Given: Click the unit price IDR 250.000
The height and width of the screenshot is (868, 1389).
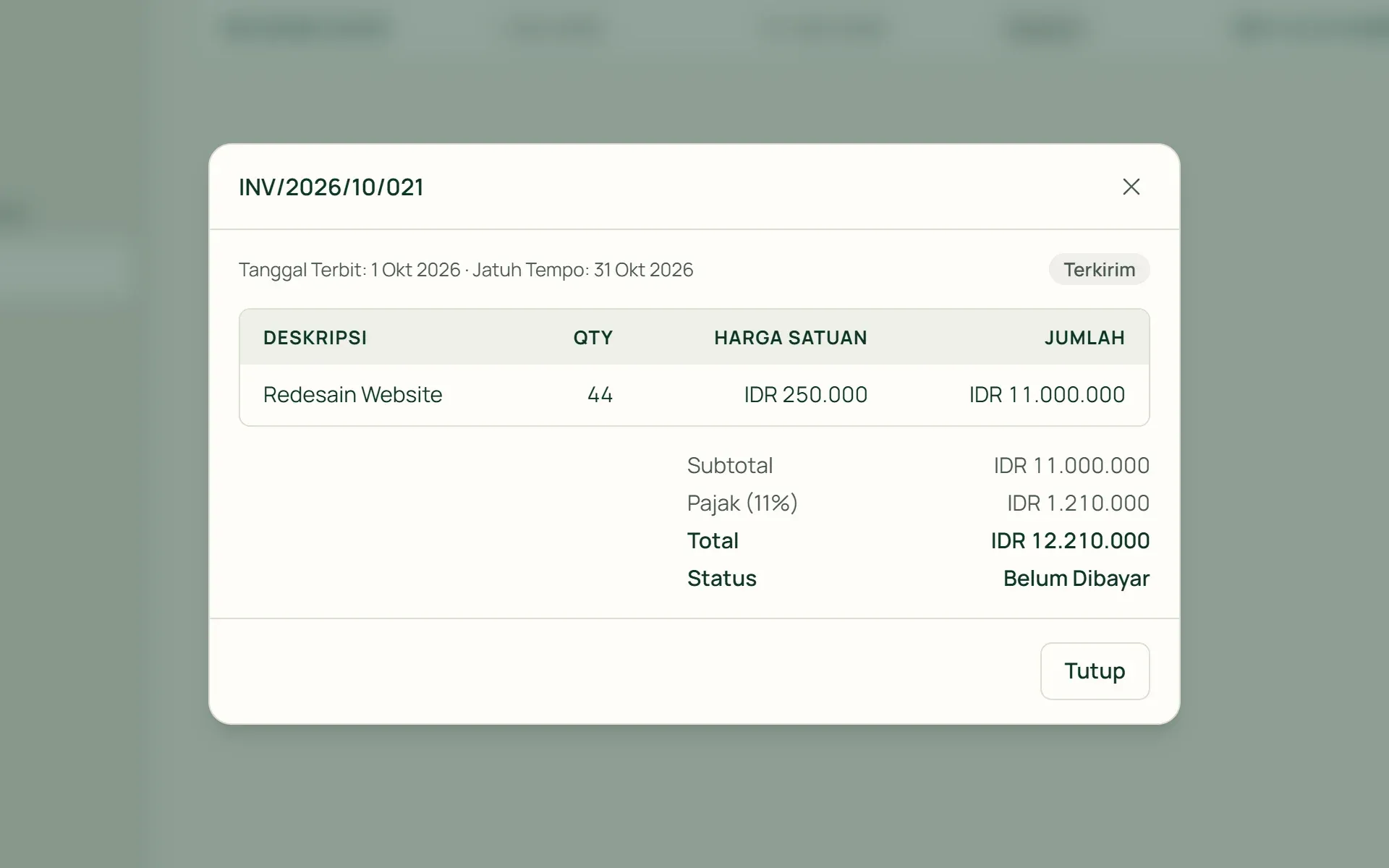Looking at the screenshot, I should pyautogui.click(x=805, y=394).
